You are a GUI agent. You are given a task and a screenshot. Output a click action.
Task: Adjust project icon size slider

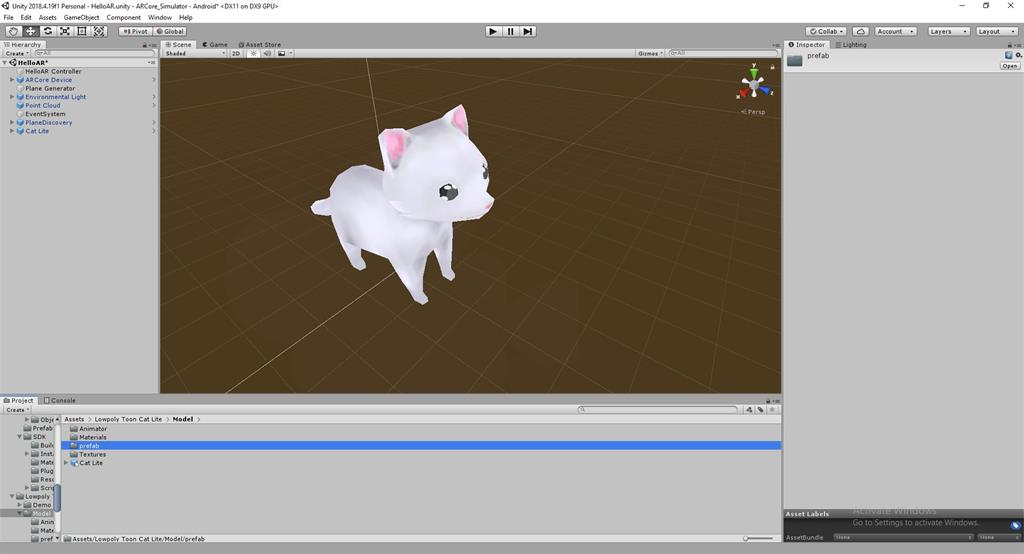point(758,539)
